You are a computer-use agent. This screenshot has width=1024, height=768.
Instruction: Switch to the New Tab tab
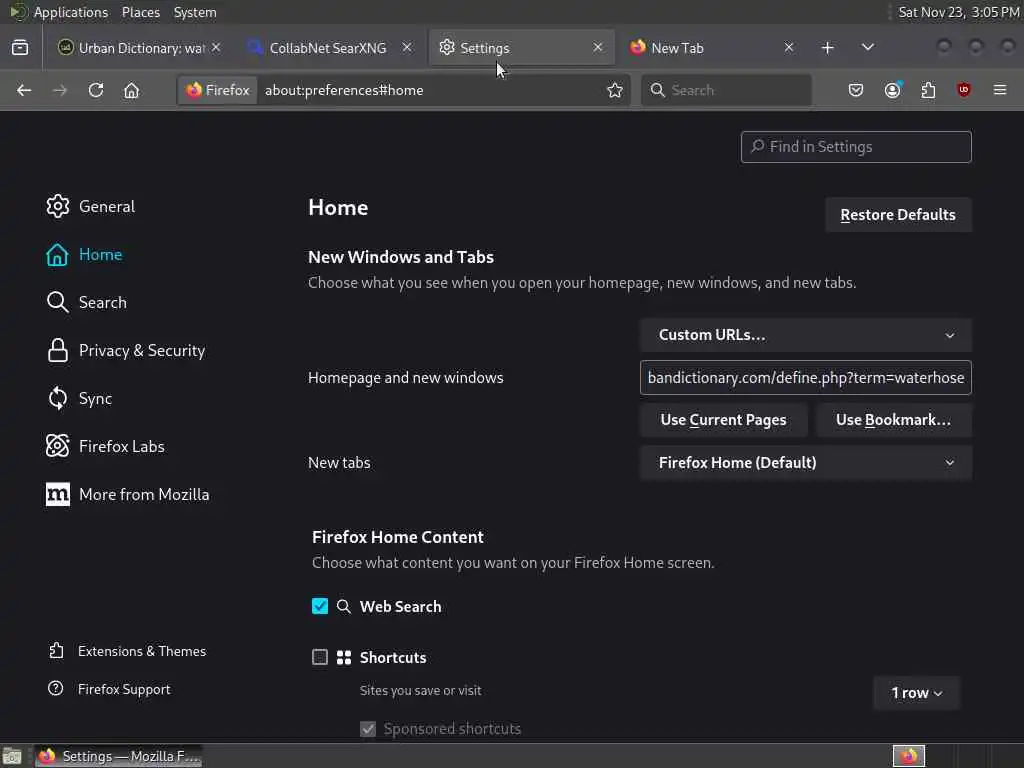coord(711,48)
